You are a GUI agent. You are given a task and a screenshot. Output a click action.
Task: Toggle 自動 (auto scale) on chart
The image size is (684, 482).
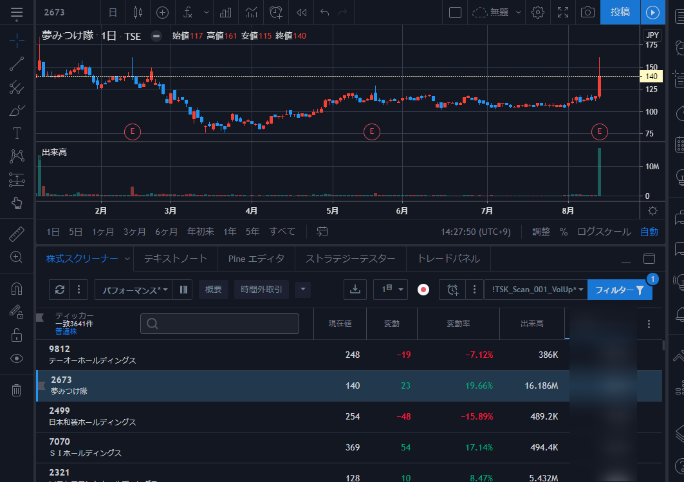tap(649, 231)
